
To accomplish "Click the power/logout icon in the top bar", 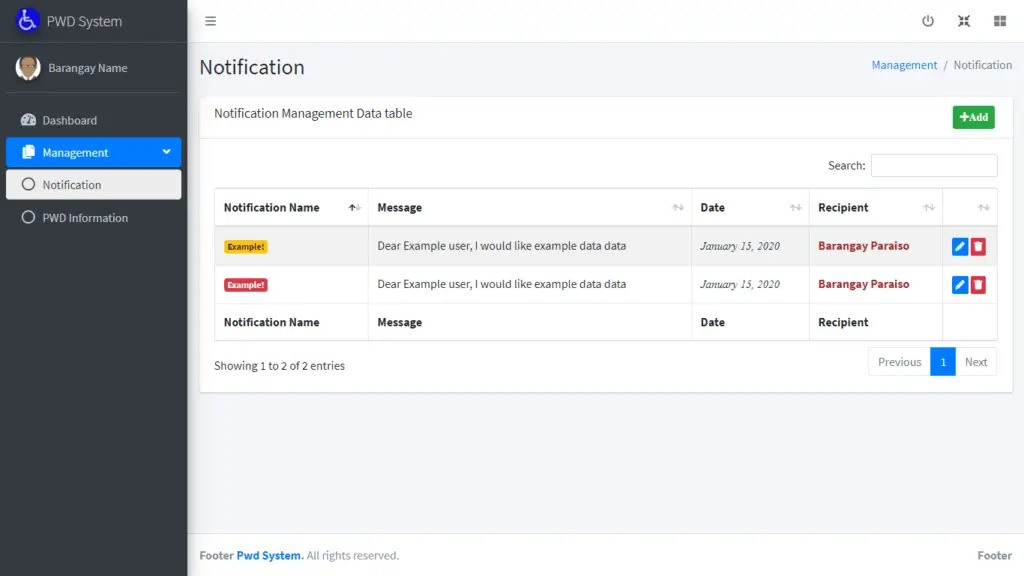I will point(928,20).
